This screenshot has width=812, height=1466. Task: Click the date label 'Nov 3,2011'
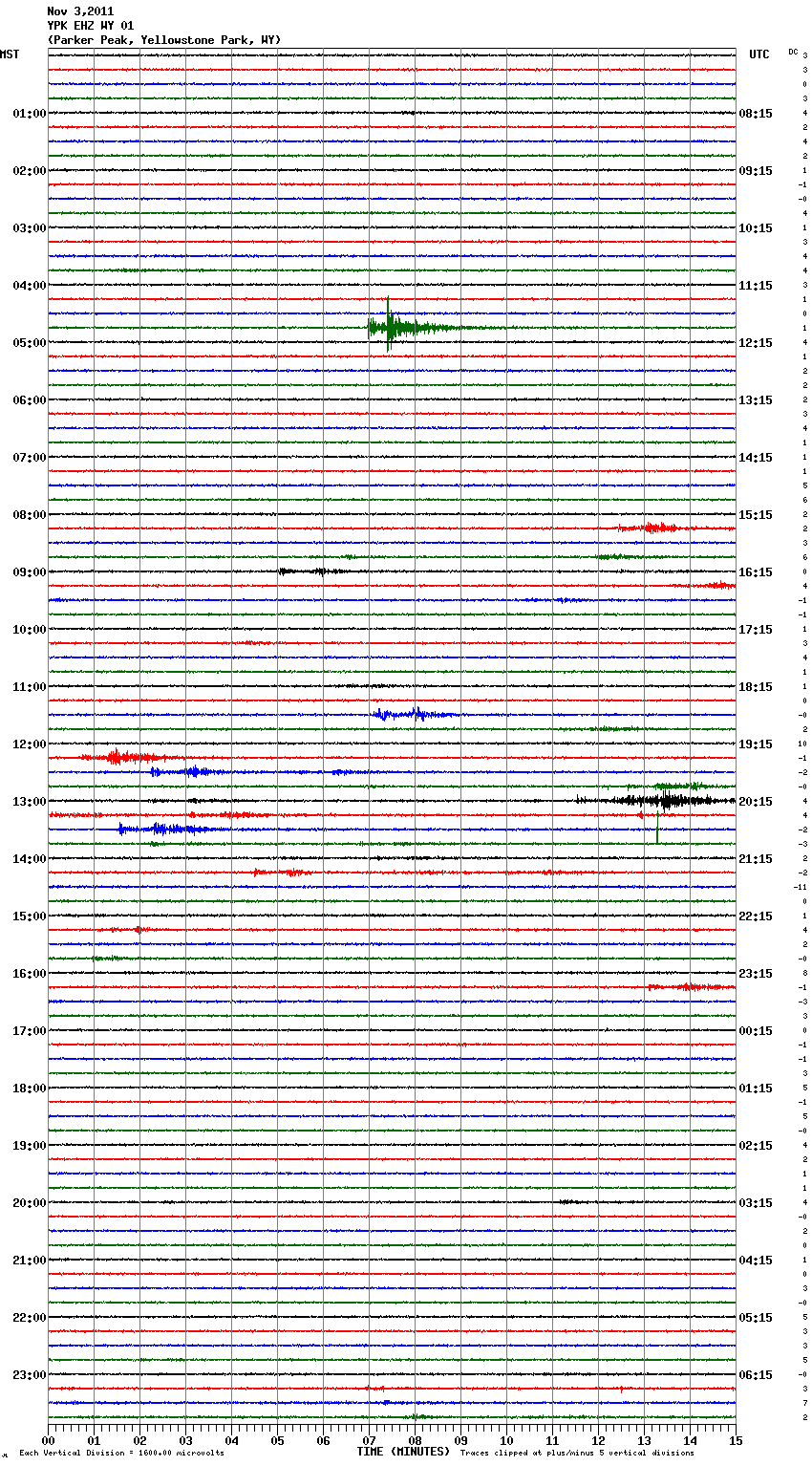(x=80, y=11)
